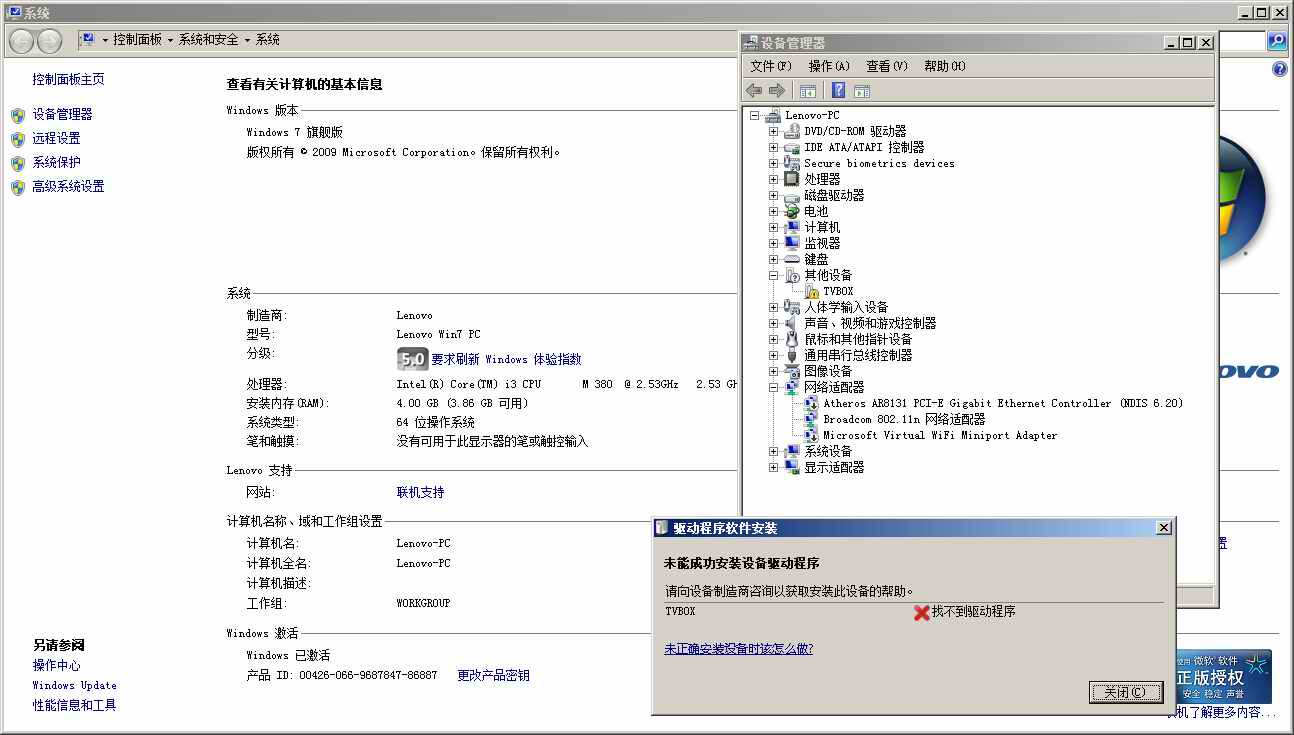Click 系统和安全 in the address breadcrumb
Viewport: 1294px width, 735px height.
click(x=208, y=40)
